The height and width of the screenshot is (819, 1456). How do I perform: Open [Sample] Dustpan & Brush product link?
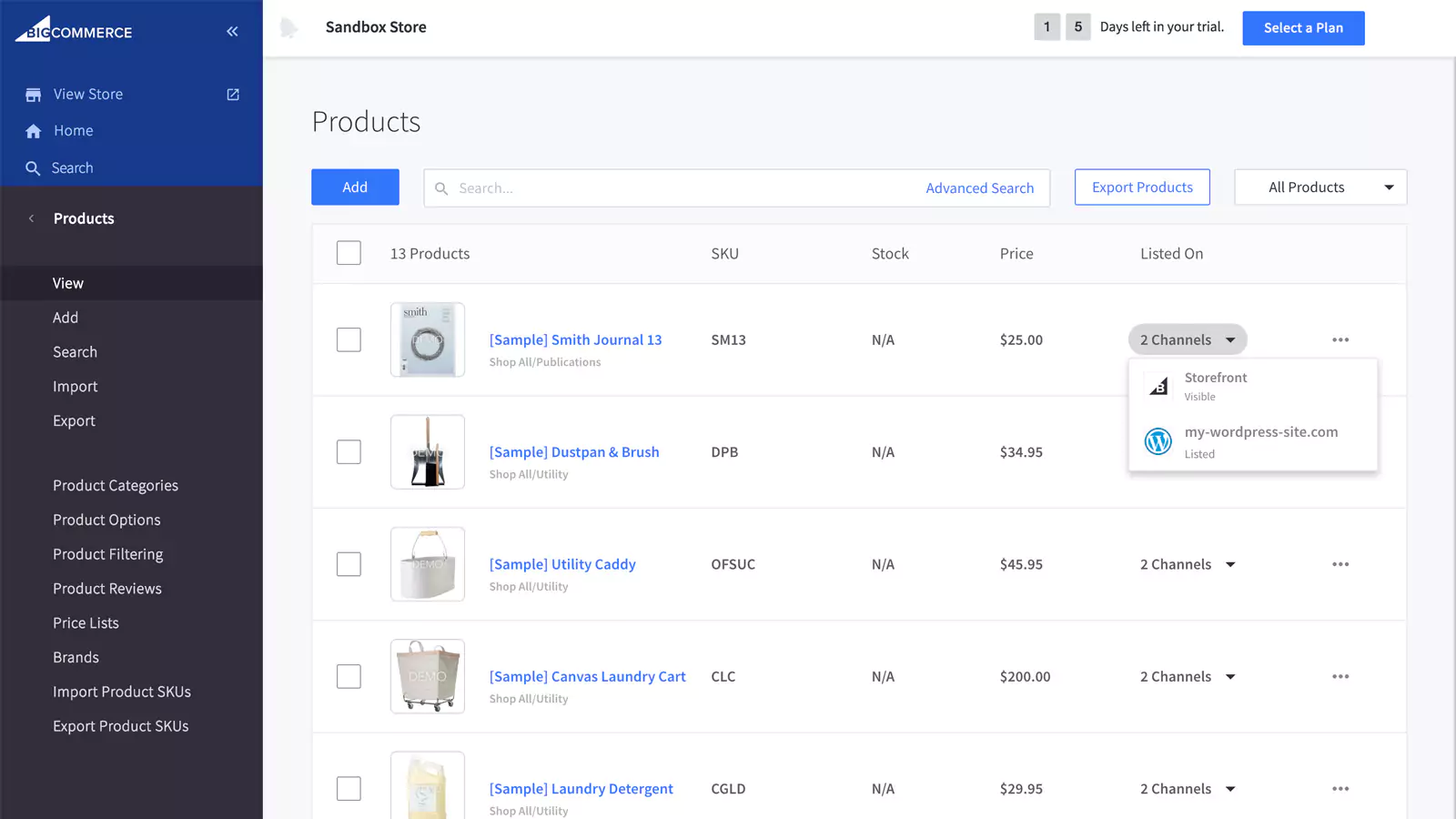point(574,452)
